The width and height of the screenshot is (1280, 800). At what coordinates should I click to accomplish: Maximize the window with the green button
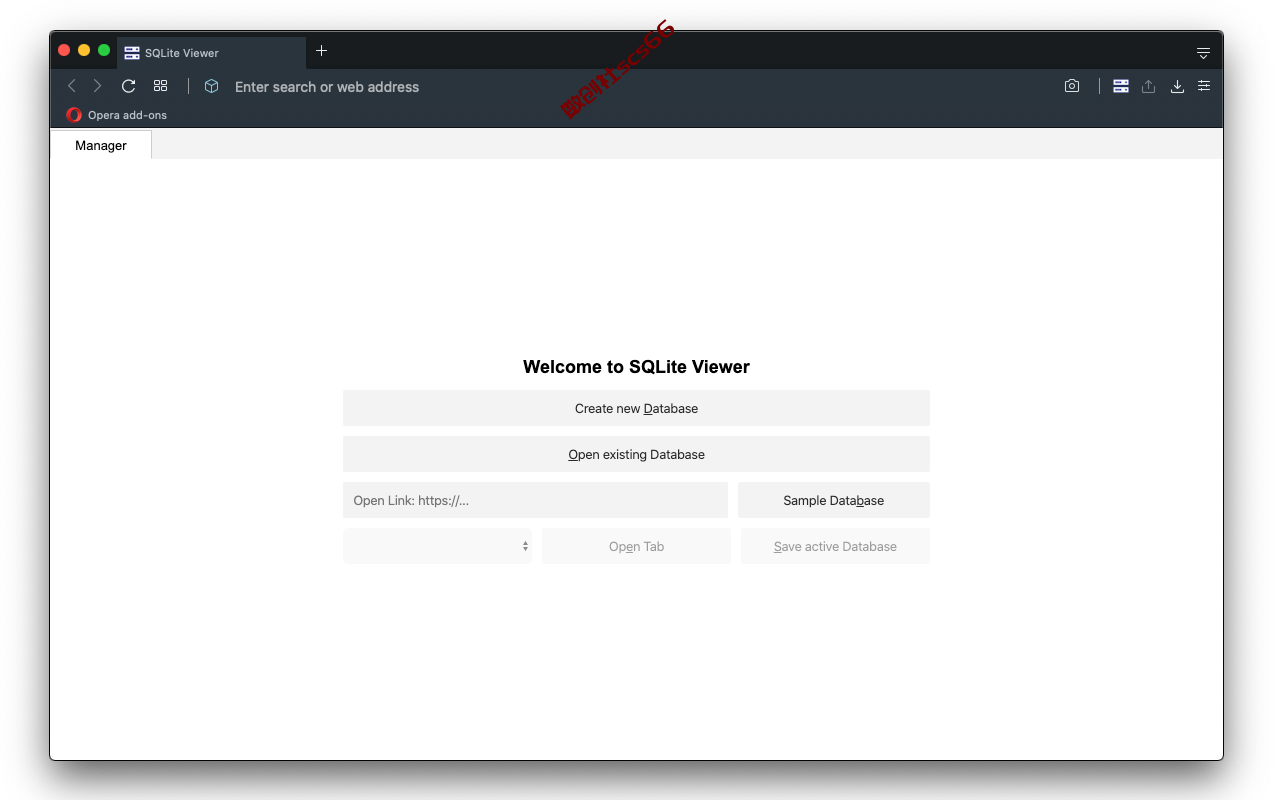click(x=104, y=50)
